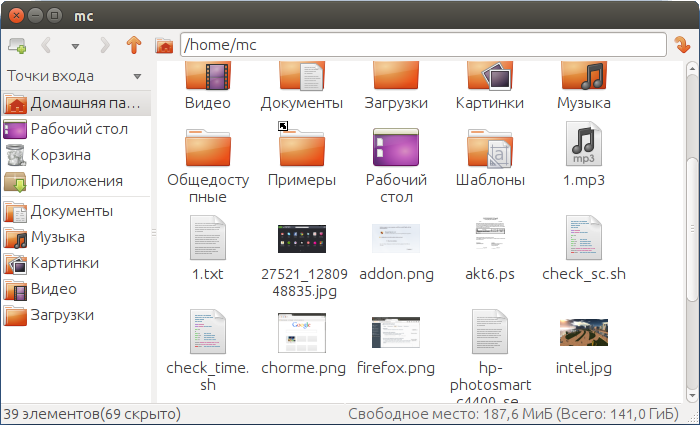Image resolution: width=700 pixels, height=425 pixels.
Task: Click the /home/mc path field
Action: pyautogui.click(x=423, y=45)
